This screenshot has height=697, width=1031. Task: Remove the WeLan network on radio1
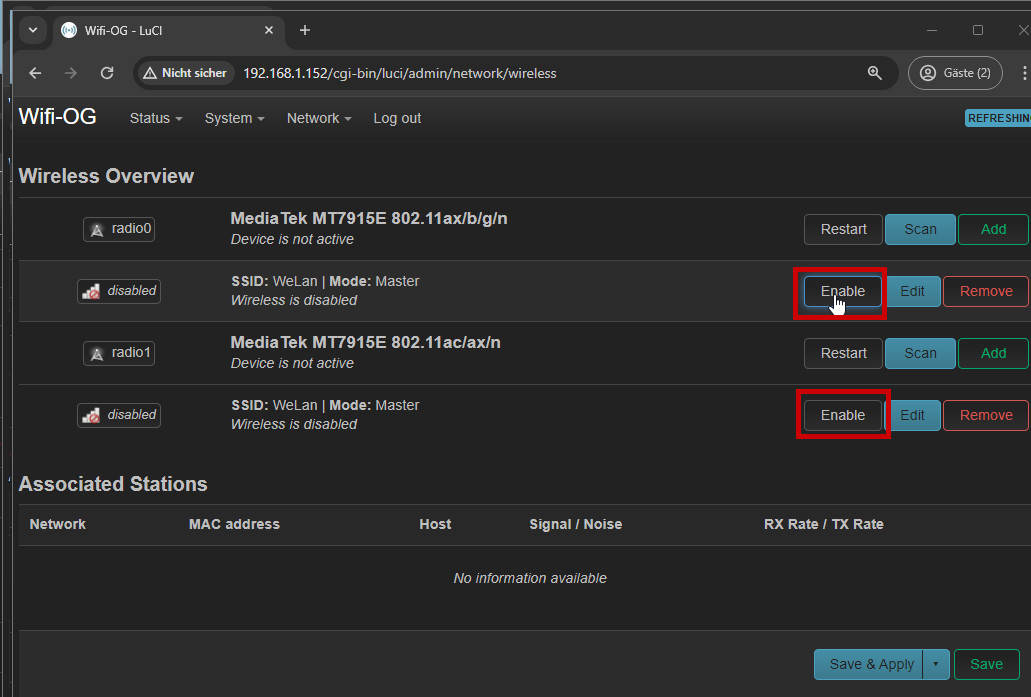click(x=985, y=415)
